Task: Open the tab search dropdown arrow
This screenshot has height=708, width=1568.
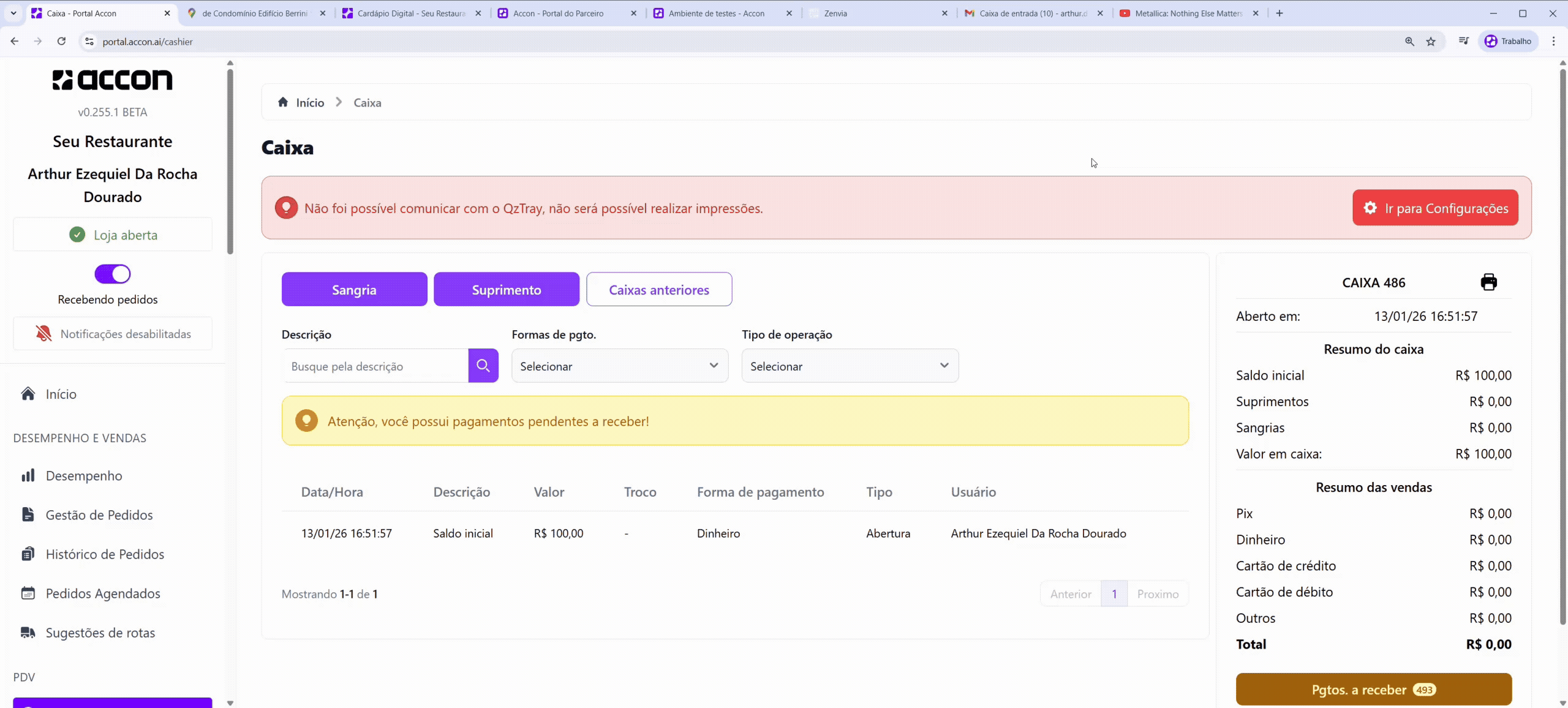Action: click(x=13, y=13)
